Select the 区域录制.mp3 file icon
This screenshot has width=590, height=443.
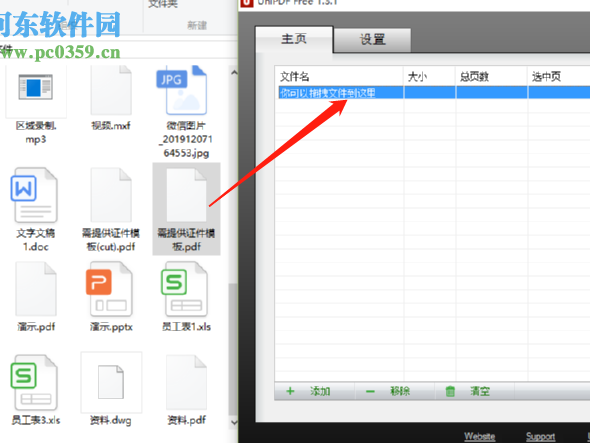(x=36, y=87)
